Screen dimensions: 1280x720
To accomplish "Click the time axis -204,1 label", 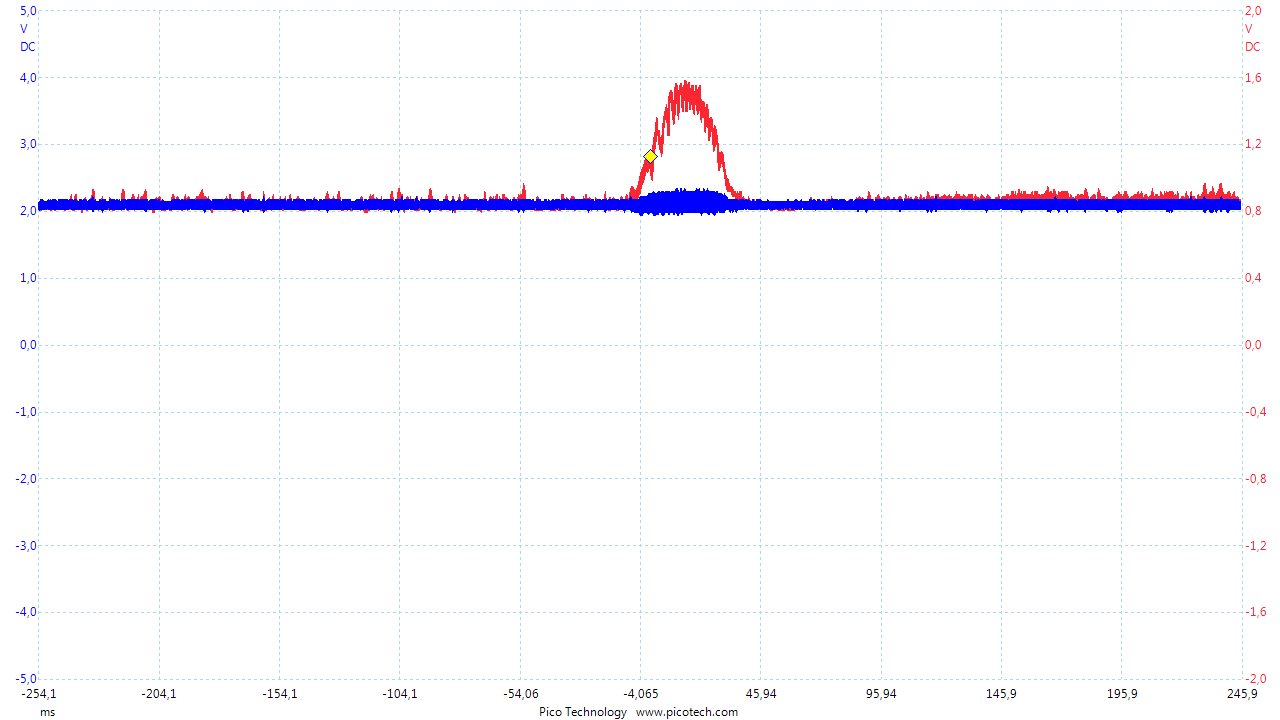I will [160, 693].
